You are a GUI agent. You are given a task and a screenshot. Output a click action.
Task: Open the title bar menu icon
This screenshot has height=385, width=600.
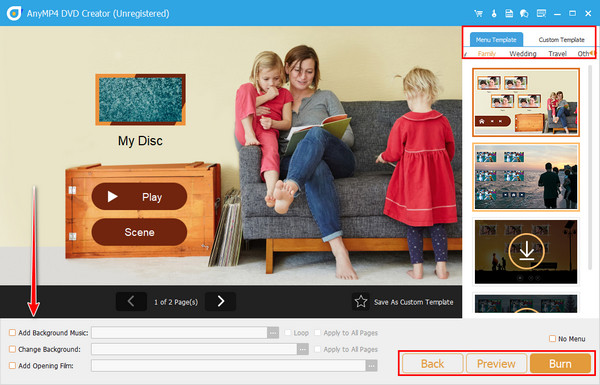point(541,13)
